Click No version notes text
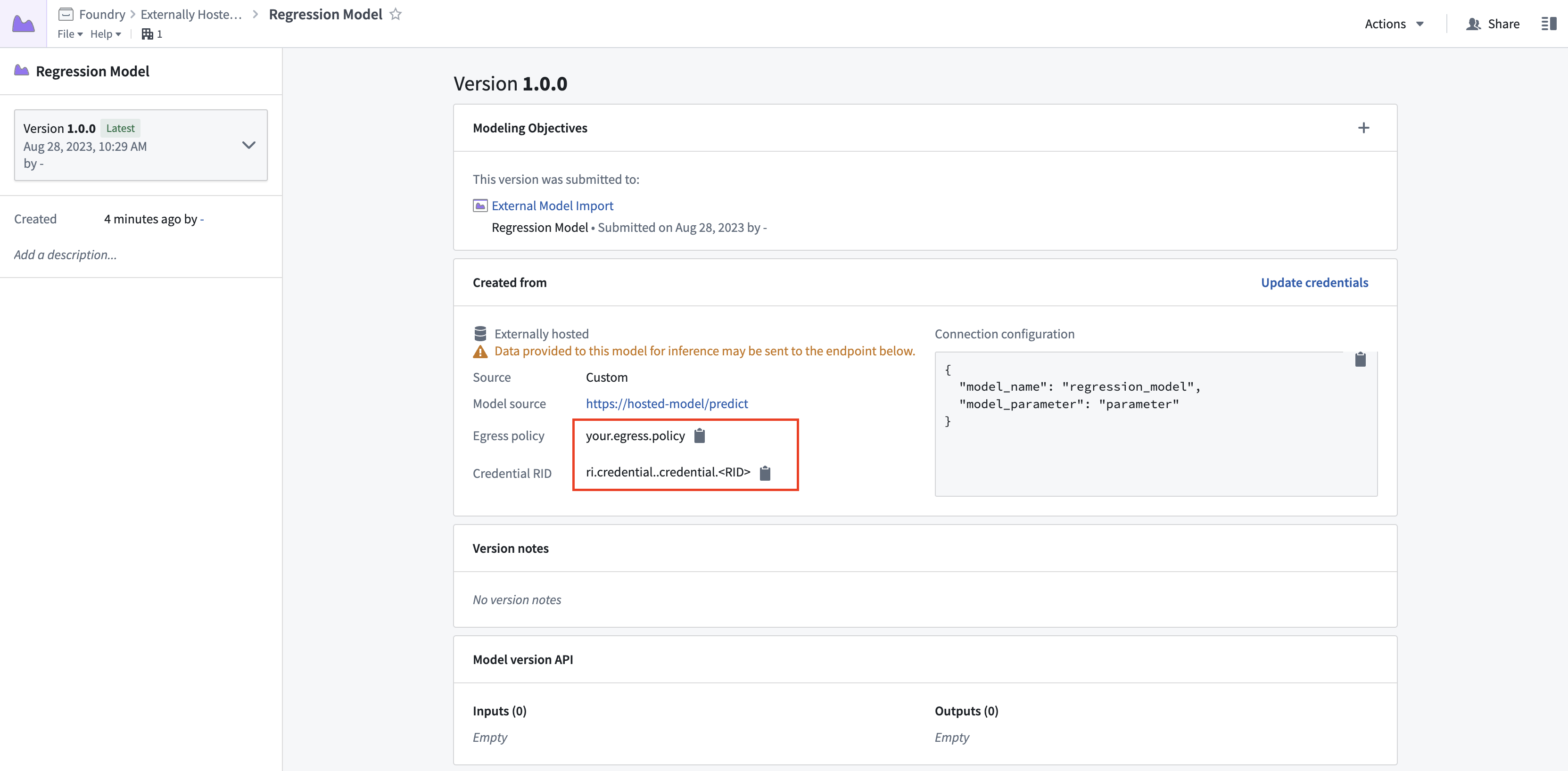This screenshot has width=1568, height=771. [517, 600]
